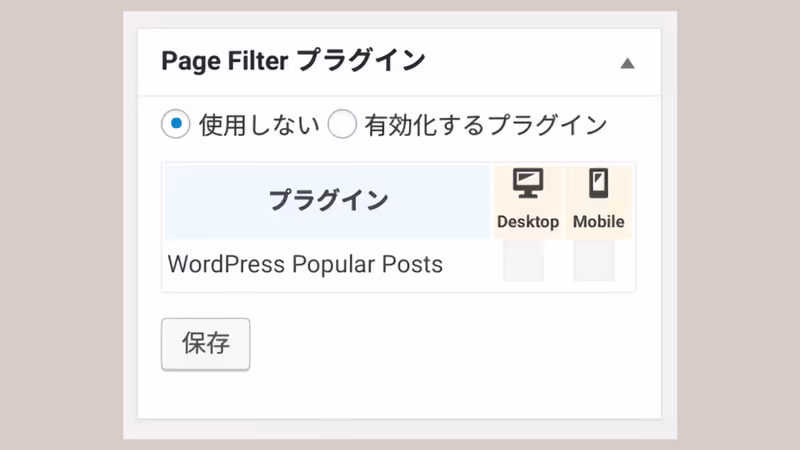800x450 pixels.
Task: Enable Desktop checkbox for WordPress Popular Posts
Action: (x=523, y=264)
